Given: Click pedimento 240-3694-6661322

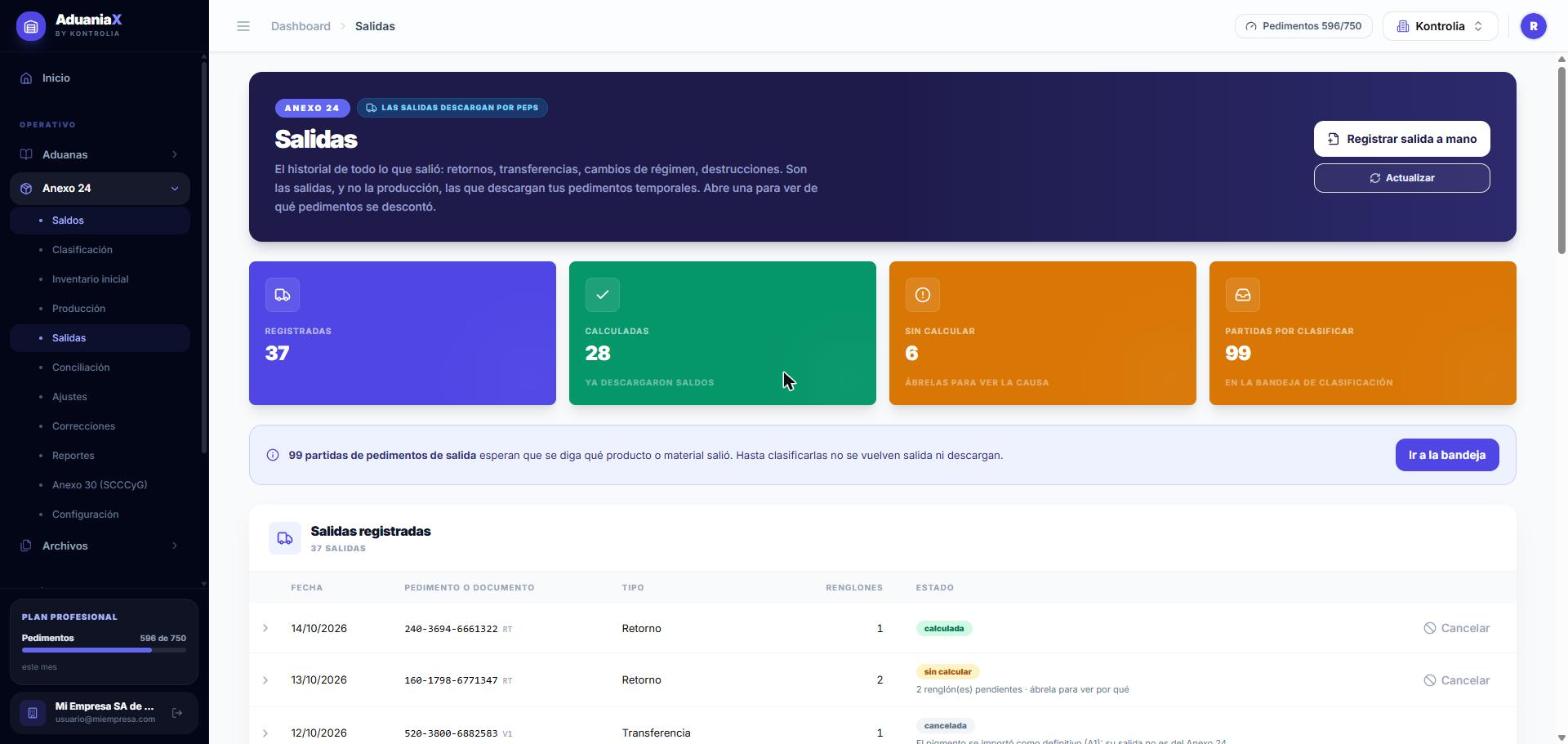Looking at the screenshot, I should pos(451,629).
